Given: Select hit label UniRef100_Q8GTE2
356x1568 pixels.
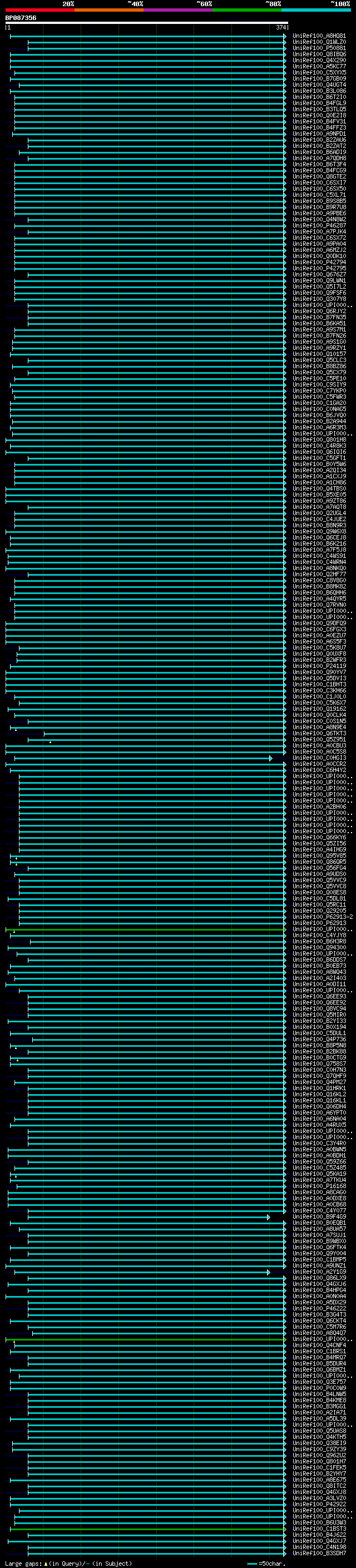Looking at the screenshot, I should (x=319, y=176).
